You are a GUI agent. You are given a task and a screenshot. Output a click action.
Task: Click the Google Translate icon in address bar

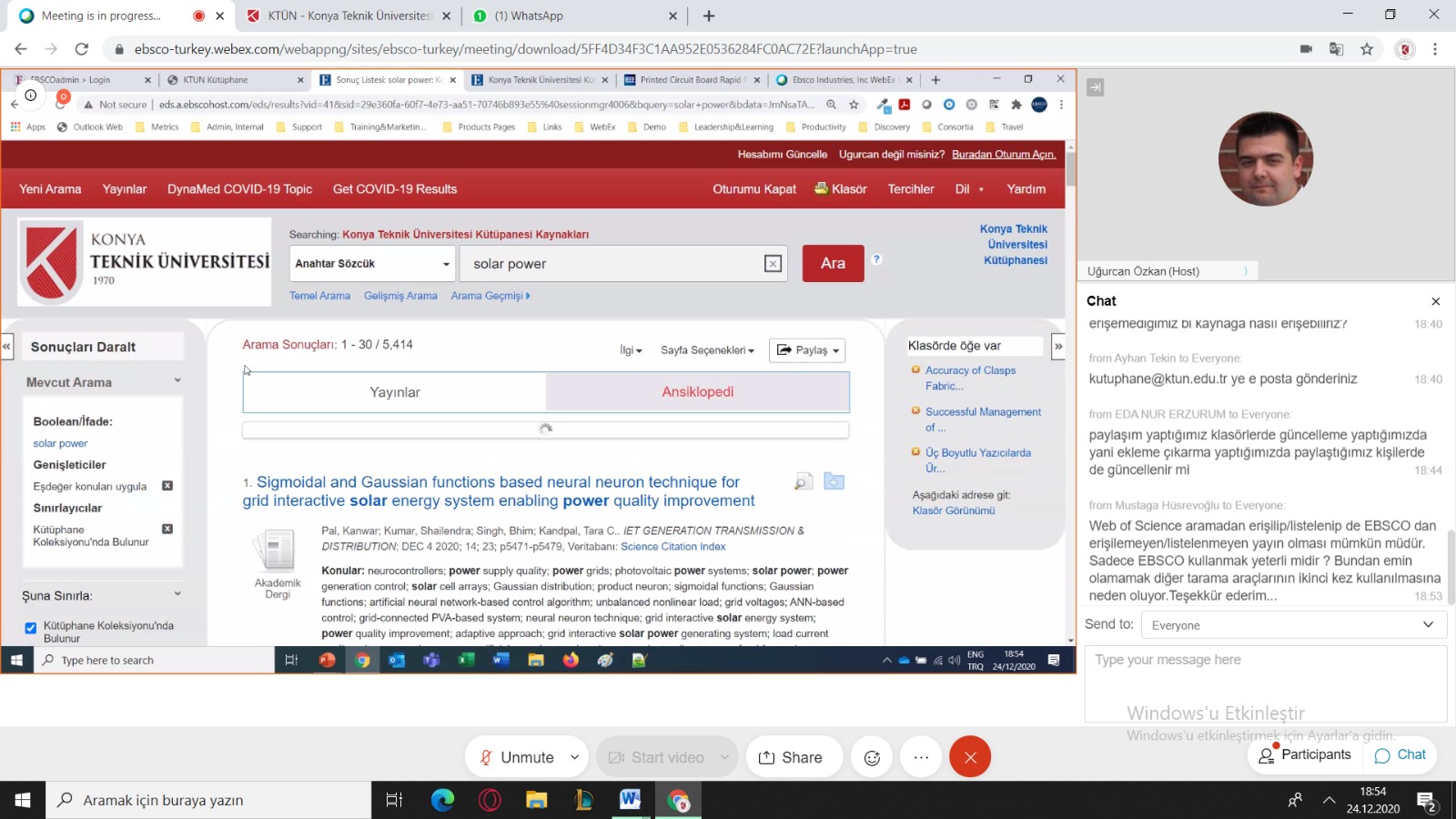coord(1336,49)
